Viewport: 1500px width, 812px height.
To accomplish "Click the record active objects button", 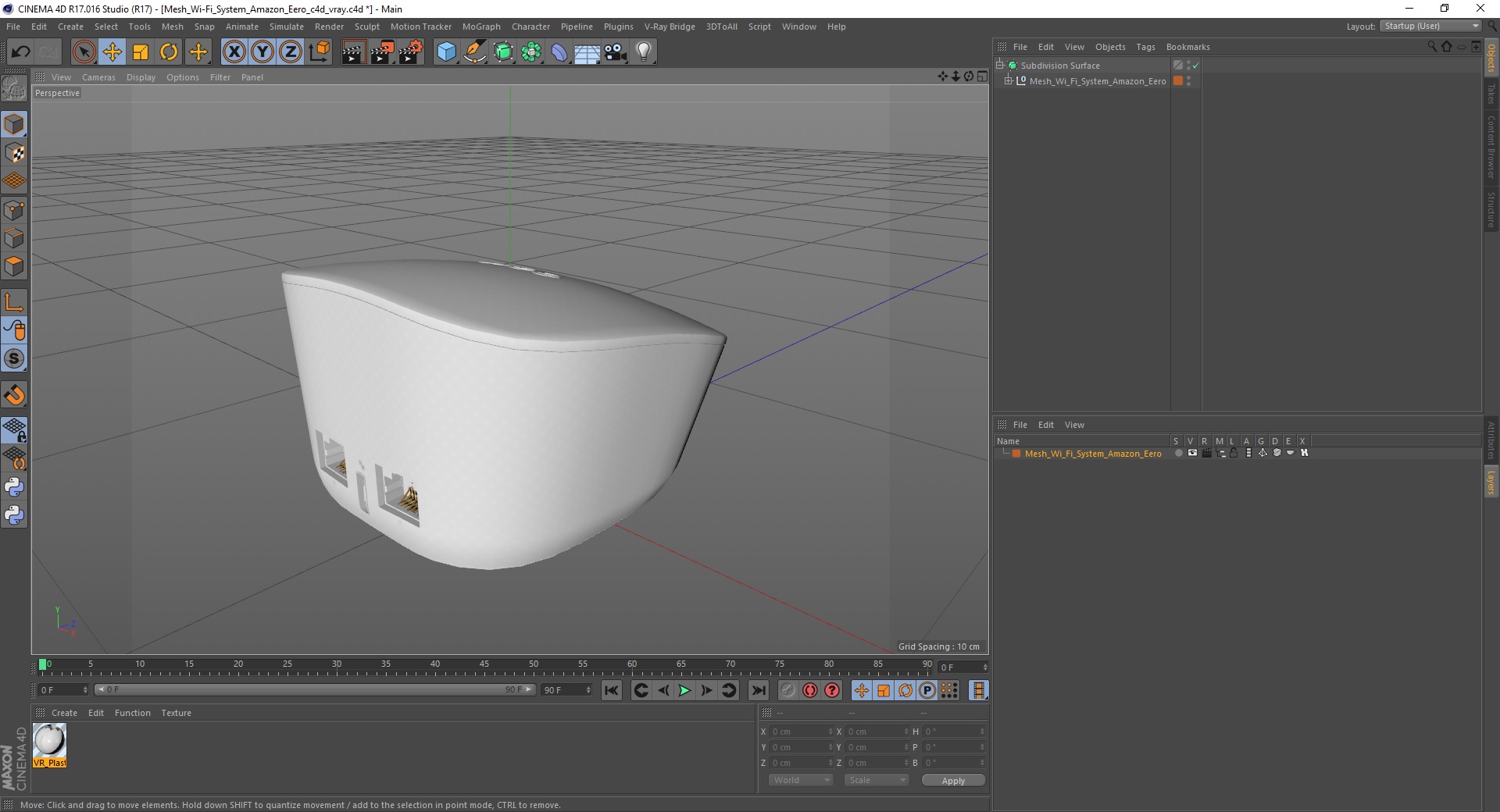I will [788, 690].
